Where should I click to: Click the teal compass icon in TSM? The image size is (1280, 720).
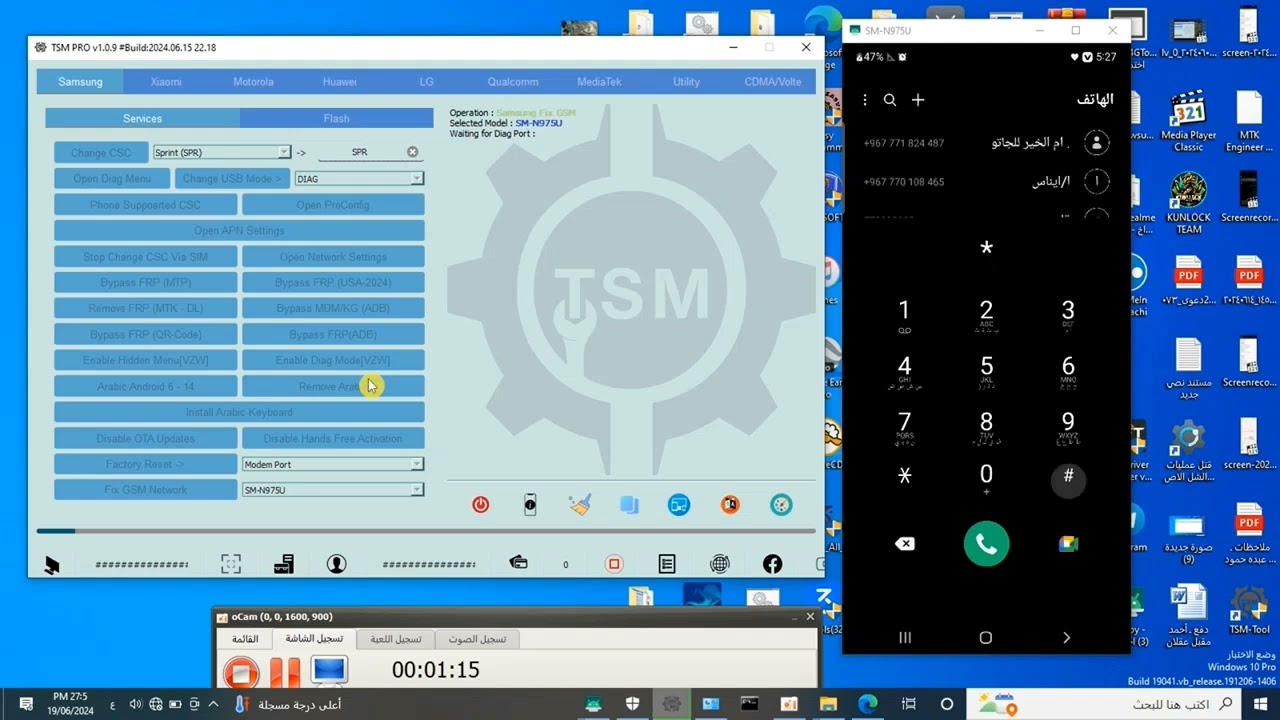[x=781, y=505]
